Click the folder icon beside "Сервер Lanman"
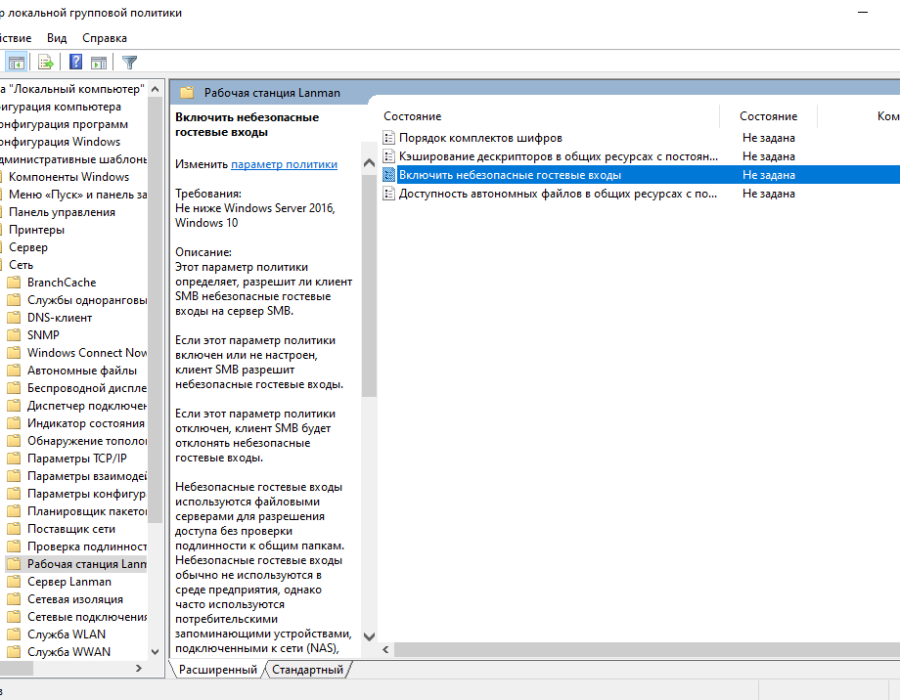This screenshot has width=900, height=700. click(x=14, y=582)
